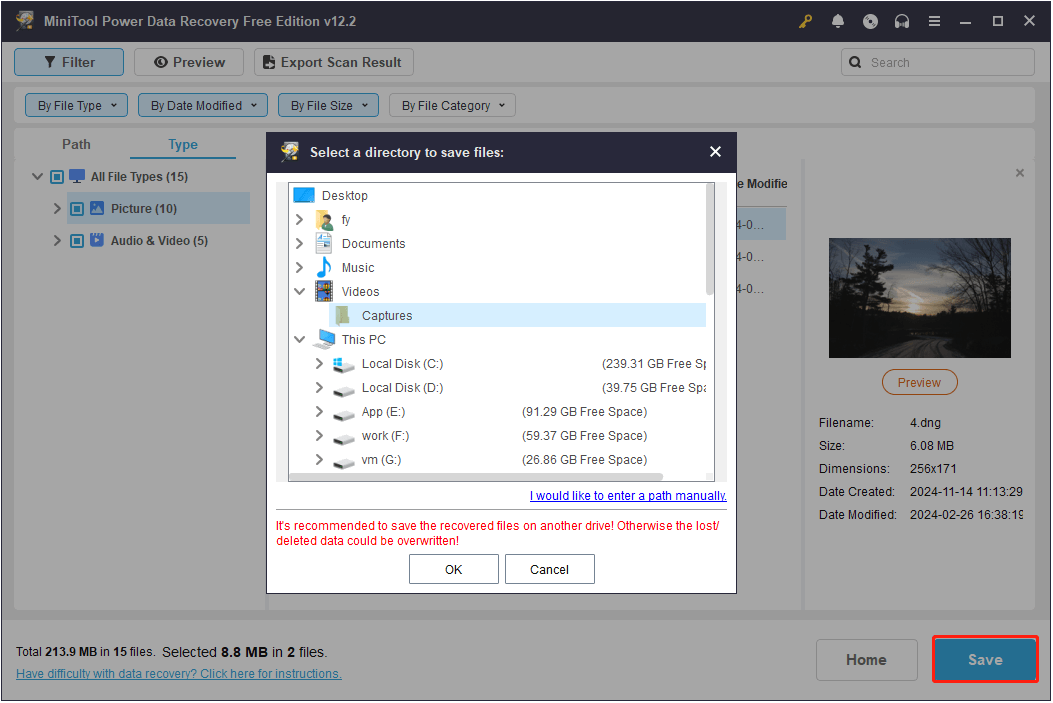This screenshot has height=703, width=1053.
Task: Collapse the Videos folder node
Action: click(x=300, y=291)
